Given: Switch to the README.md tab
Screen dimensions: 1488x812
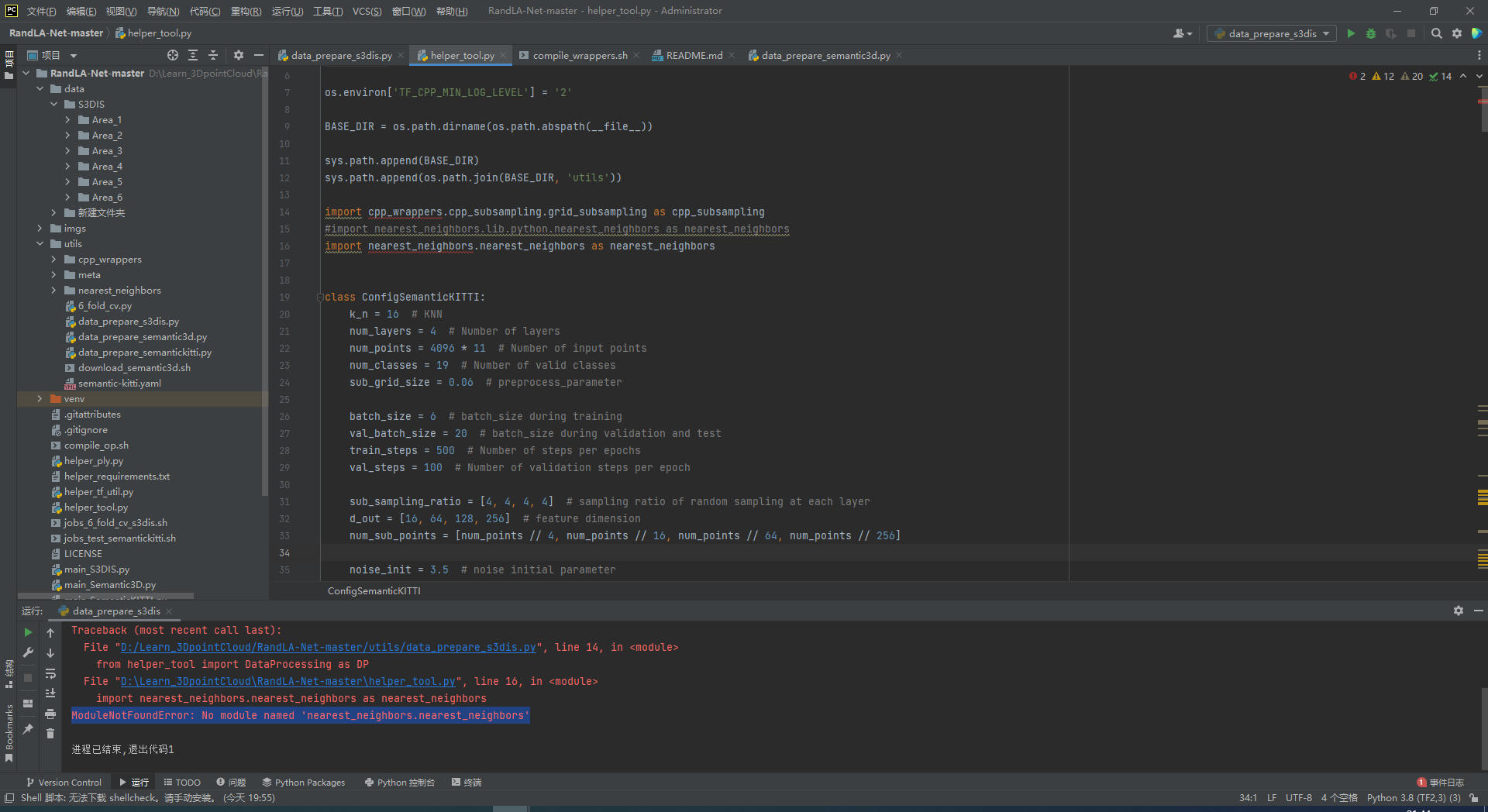Looking at the screenshot, I should (694, 55).
